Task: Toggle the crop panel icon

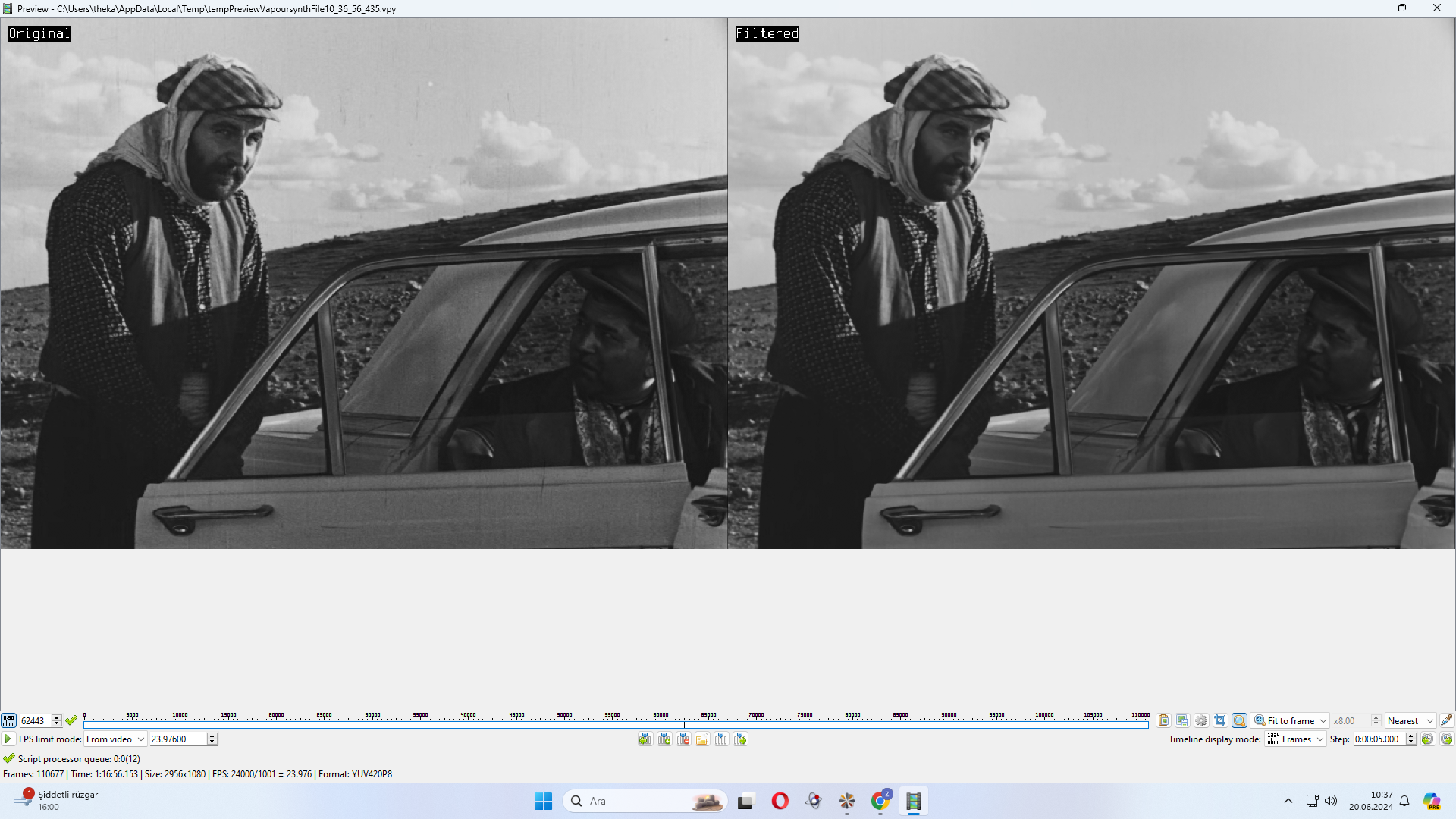Action: [1220, 721]
